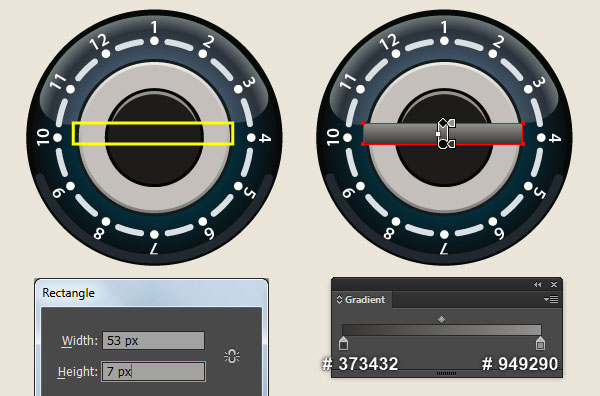Click the gradient annotator circle endpoint
The width and height of the screenshot is (600, 396).
[x=443, y=144]
